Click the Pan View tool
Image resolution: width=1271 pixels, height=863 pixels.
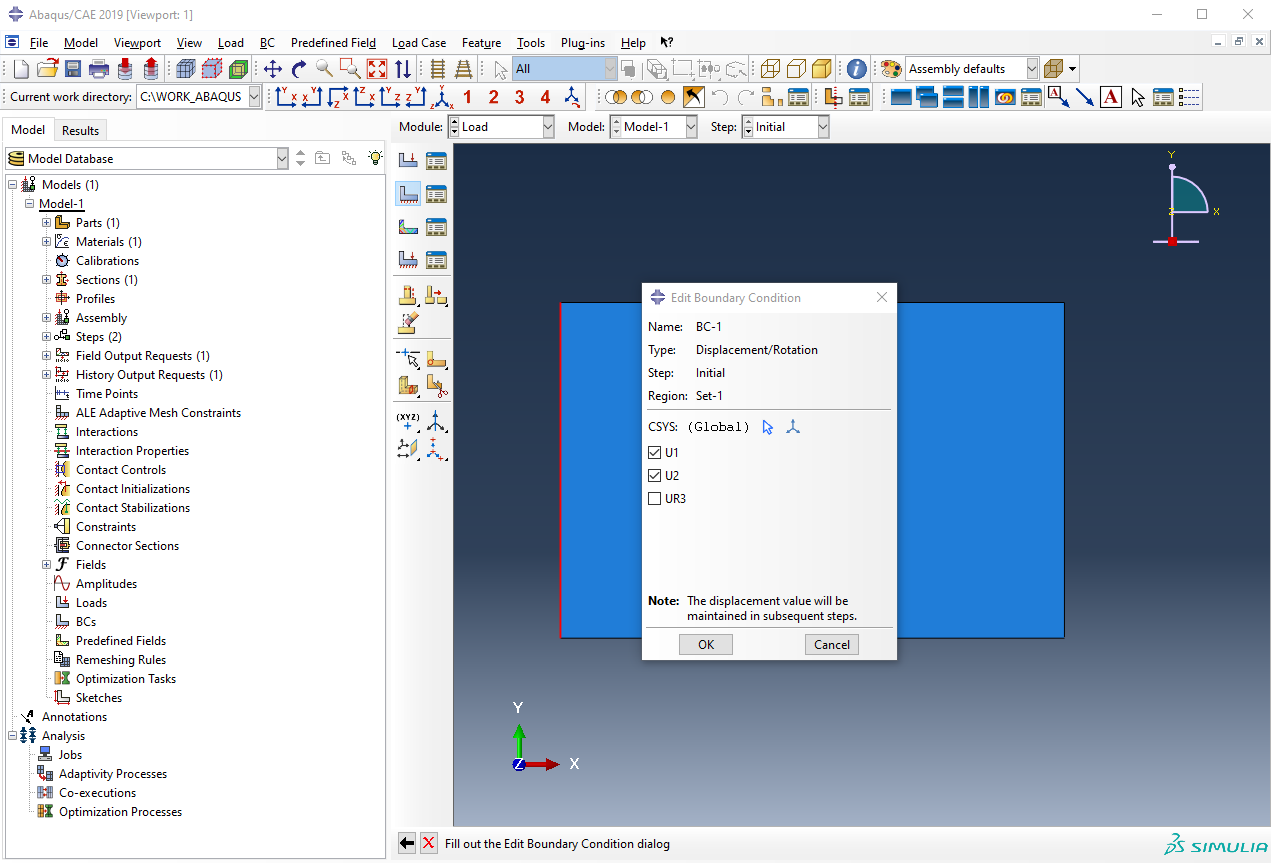[x=273, y=69]
